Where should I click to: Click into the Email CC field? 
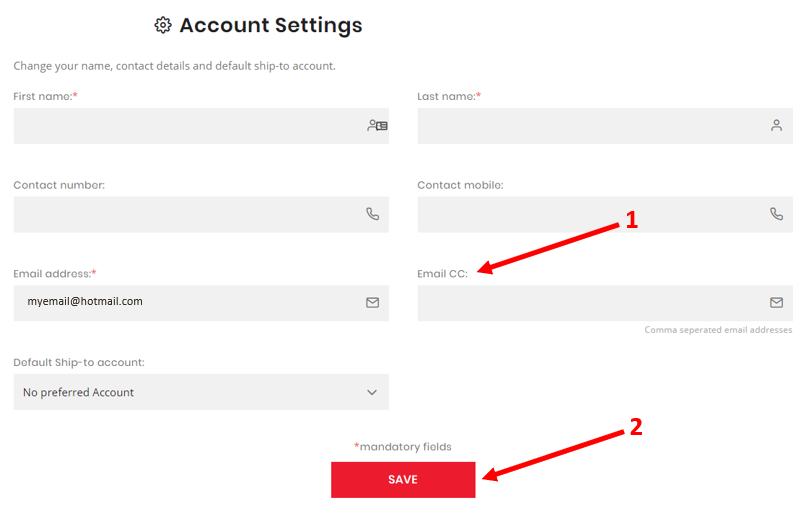click(605, 303)
